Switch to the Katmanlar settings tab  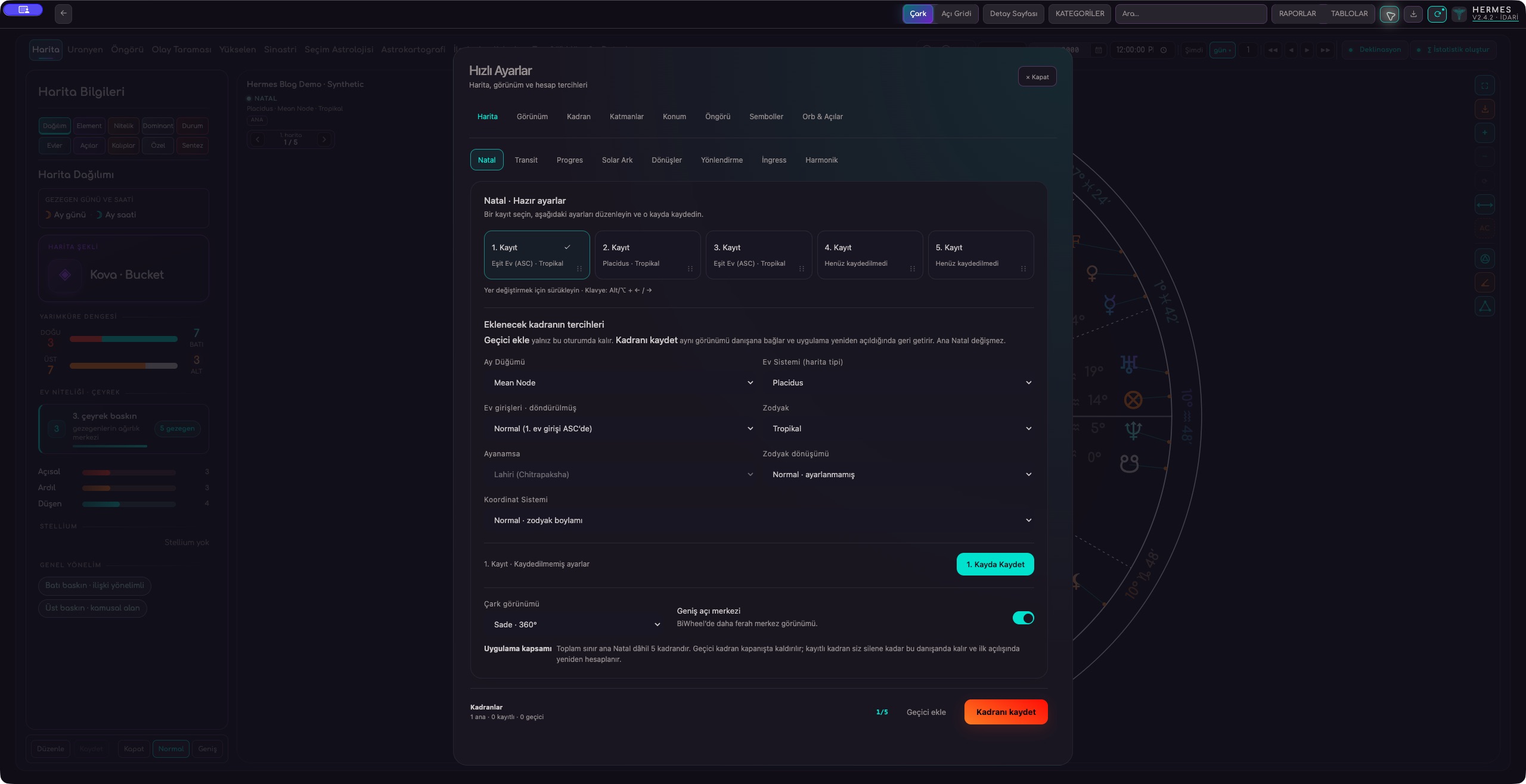(626, 117)
